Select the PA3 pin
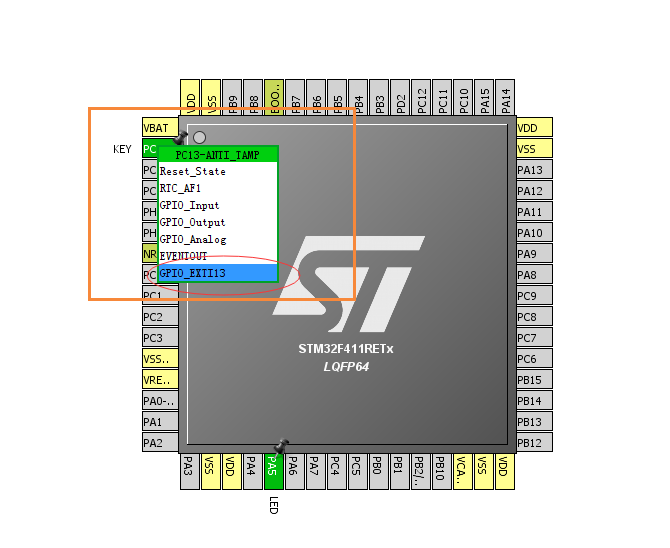The width and height of the screenshot is (670, 548). (x=190, y=471)
